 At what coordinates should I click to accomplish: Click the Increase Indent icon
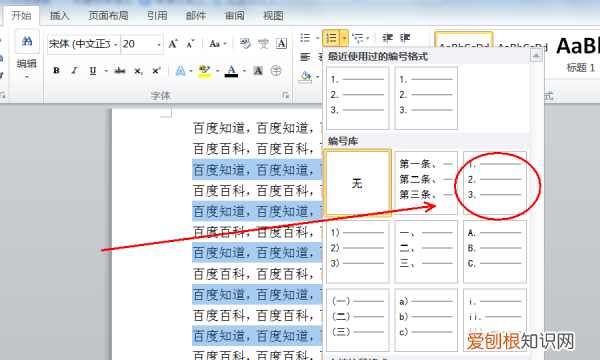(405, 38)
